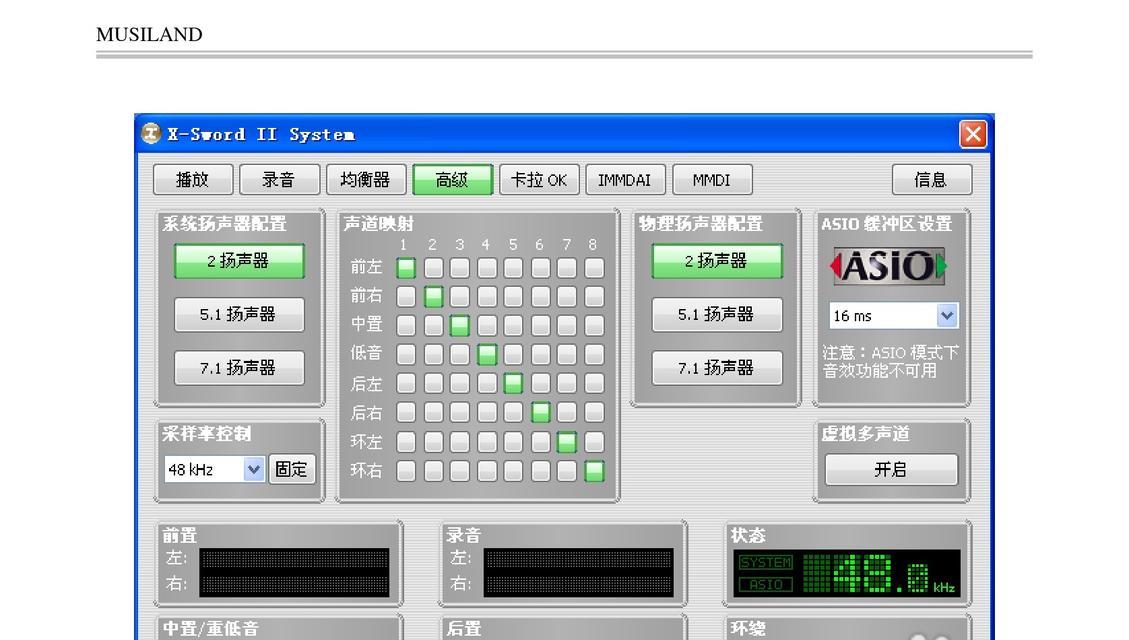Switch to the 播放 tab

[193, 180]
